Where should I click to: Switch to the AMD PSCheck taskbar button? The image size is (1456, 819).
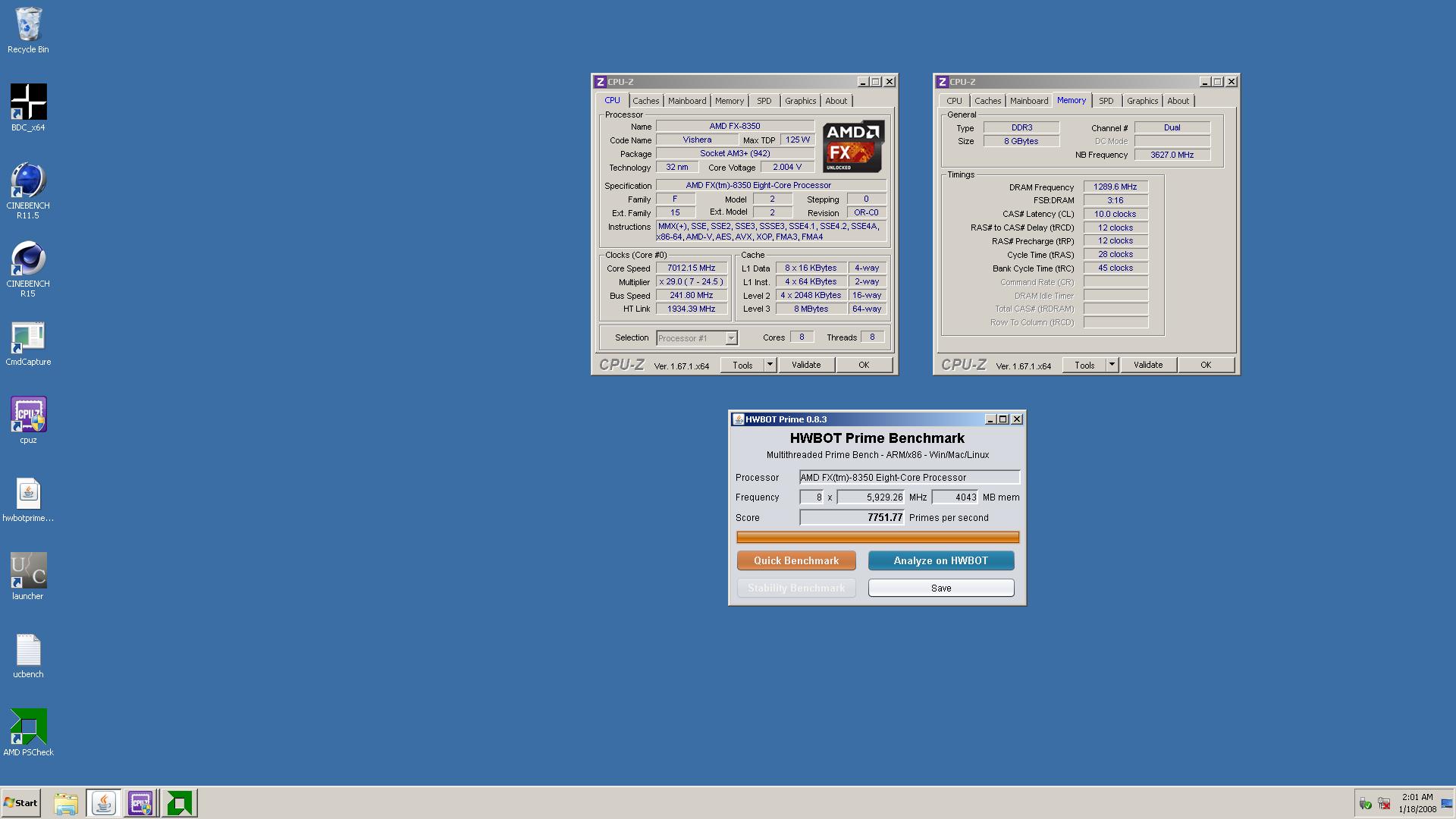[180, 803]
